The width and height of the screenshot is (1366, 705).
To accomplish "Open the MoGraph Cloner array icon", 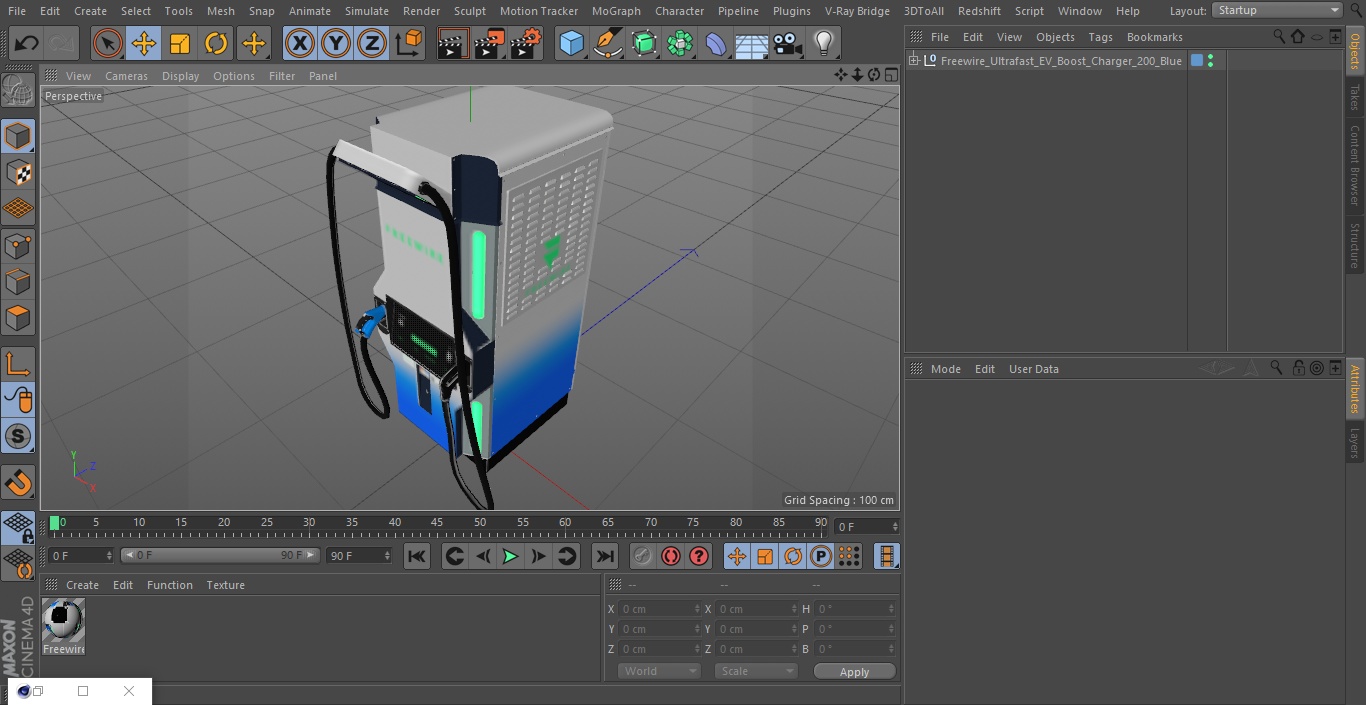I will [680, 43].
